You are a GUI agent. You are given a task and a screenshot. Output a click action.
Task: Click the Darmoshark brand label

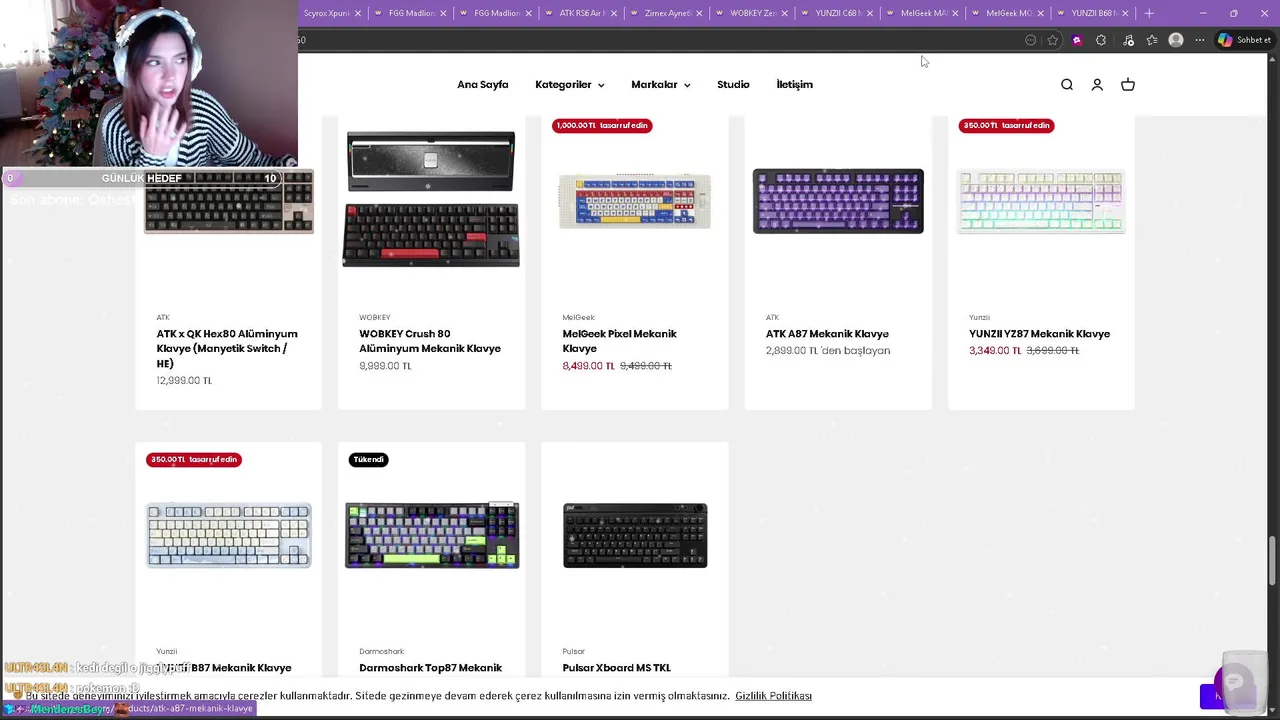click(x=381, y=652)
